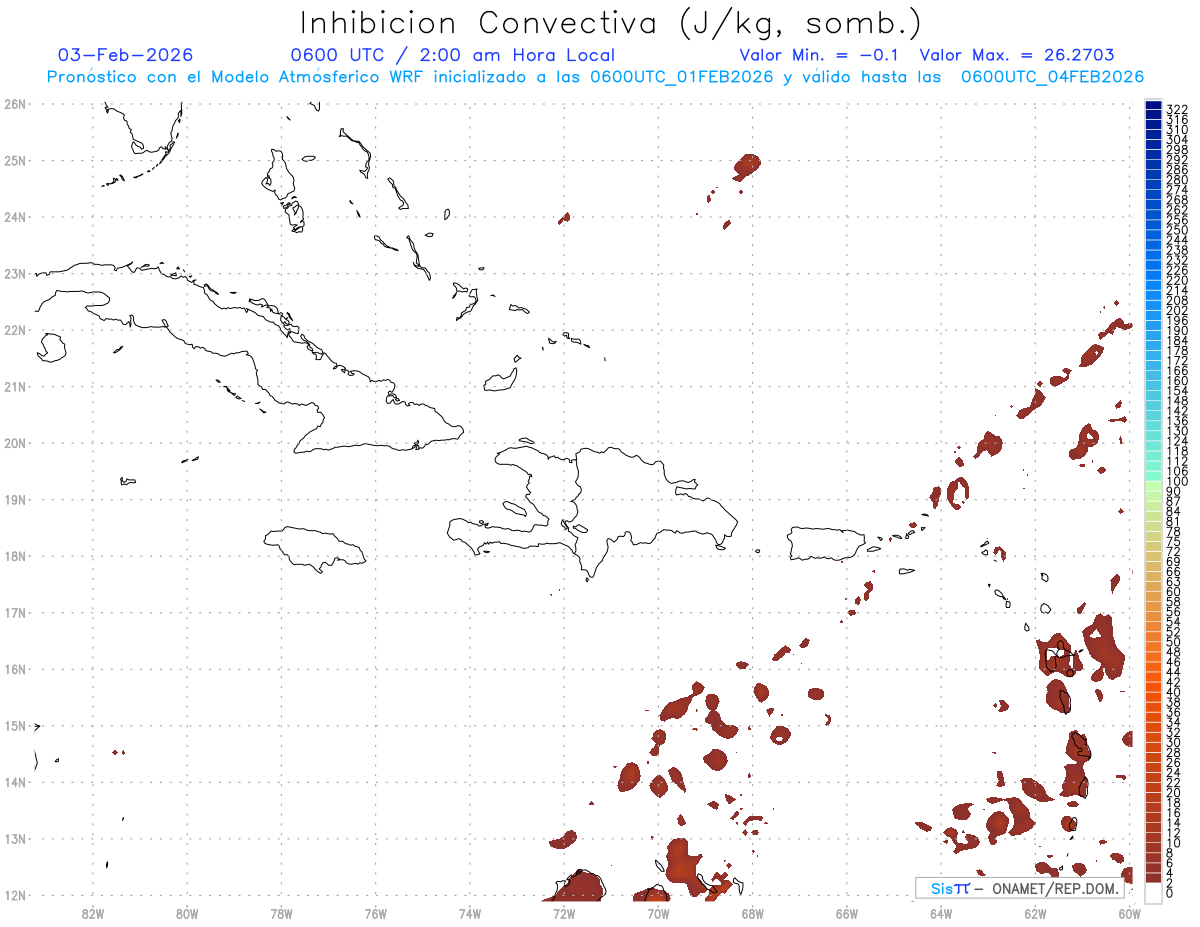
Task: Click the '100' colorbar label
Action: pyautogui.click(x=1176, y=482)
